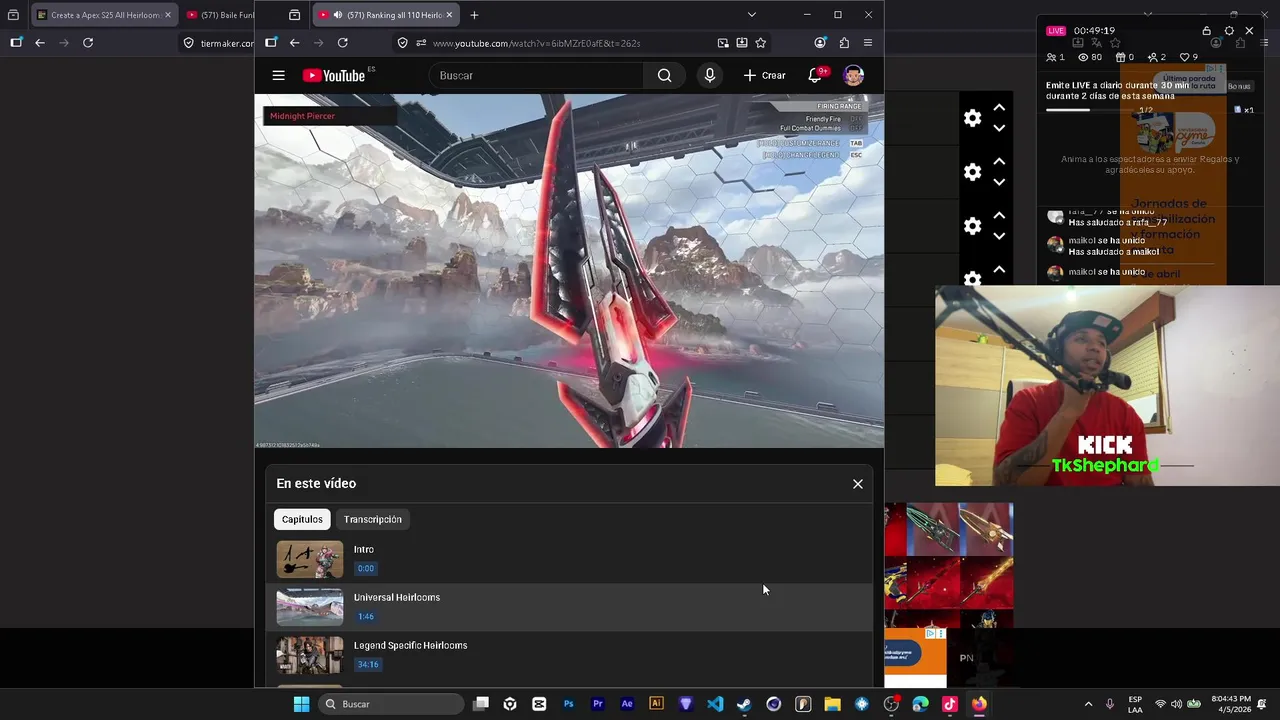Go to the YouTube home logo
The height and width of the screenshot is (720, 1280).
click(x=334, y=76)
